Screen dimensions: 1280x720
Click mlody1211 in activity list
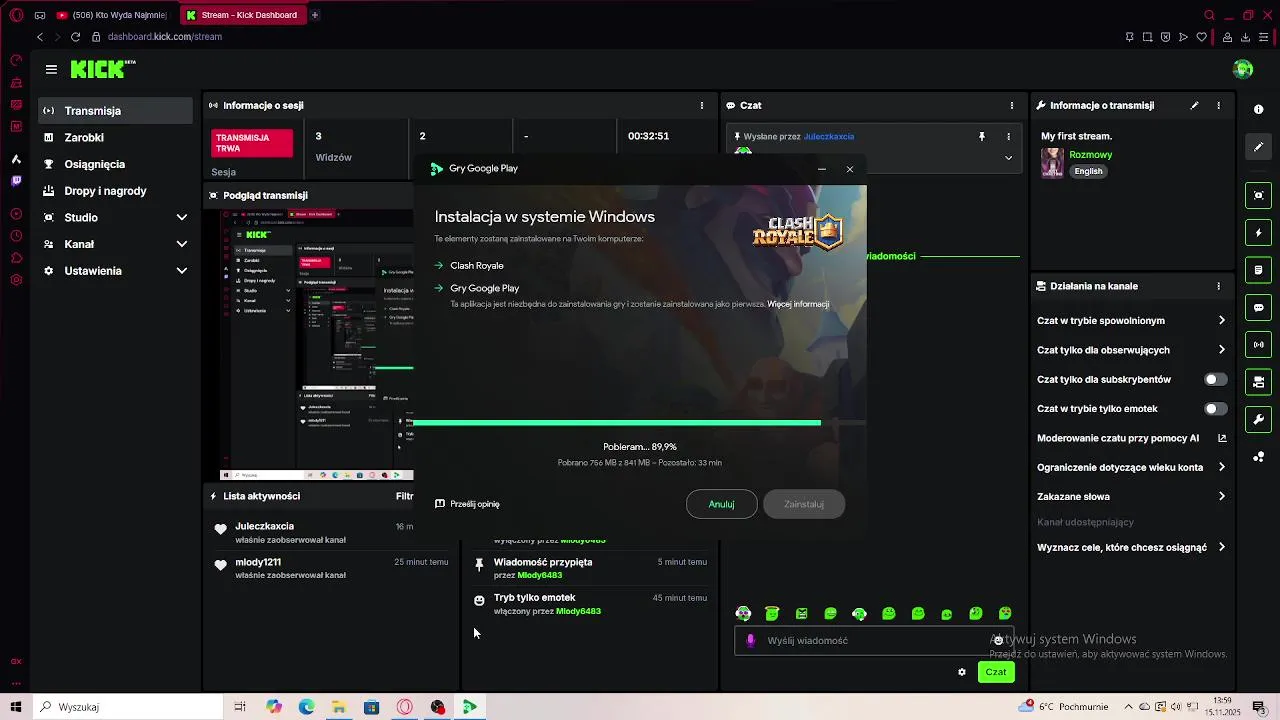click(258, 562)
